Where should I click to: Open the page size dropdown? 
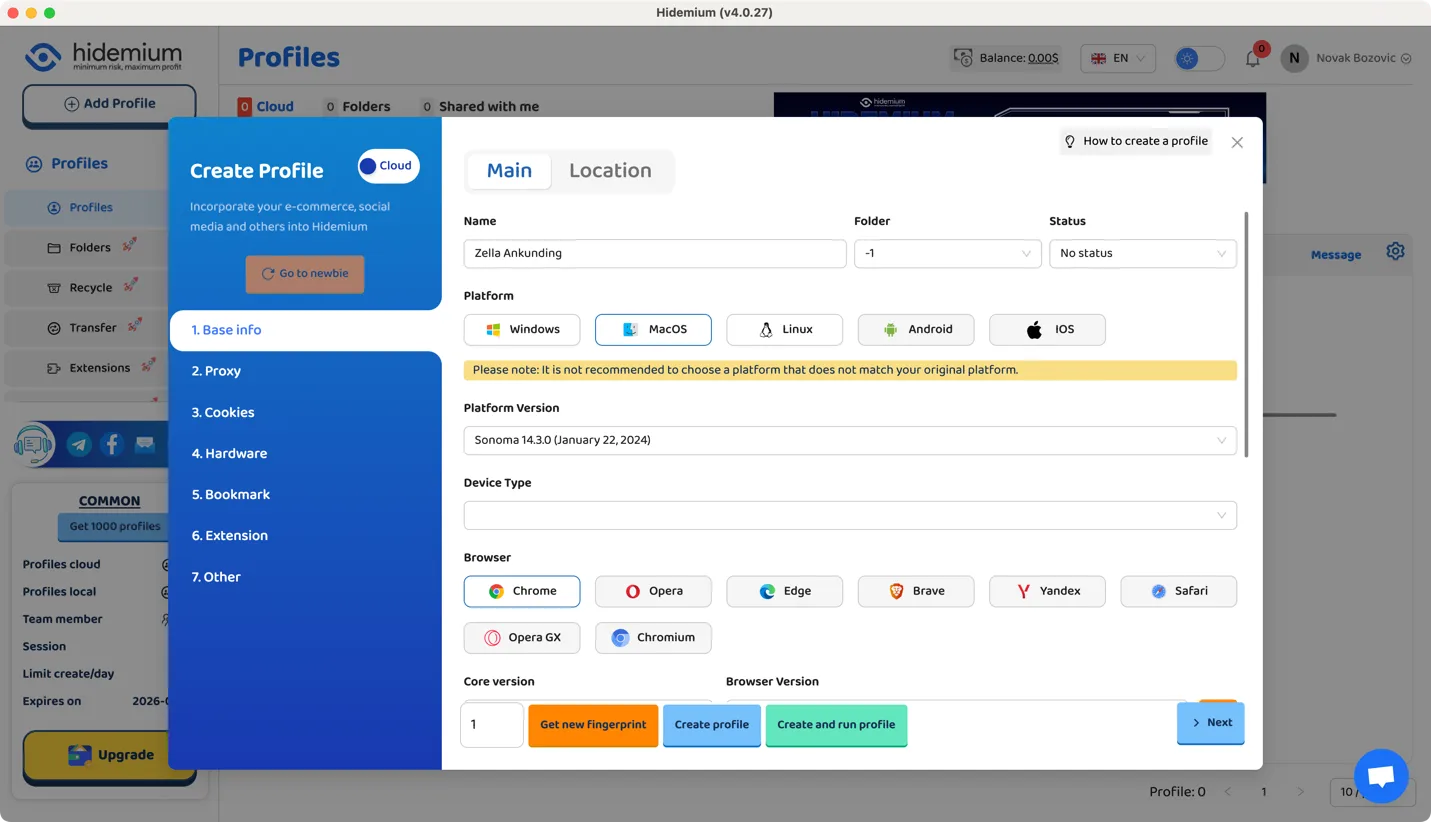point(1372,791)
